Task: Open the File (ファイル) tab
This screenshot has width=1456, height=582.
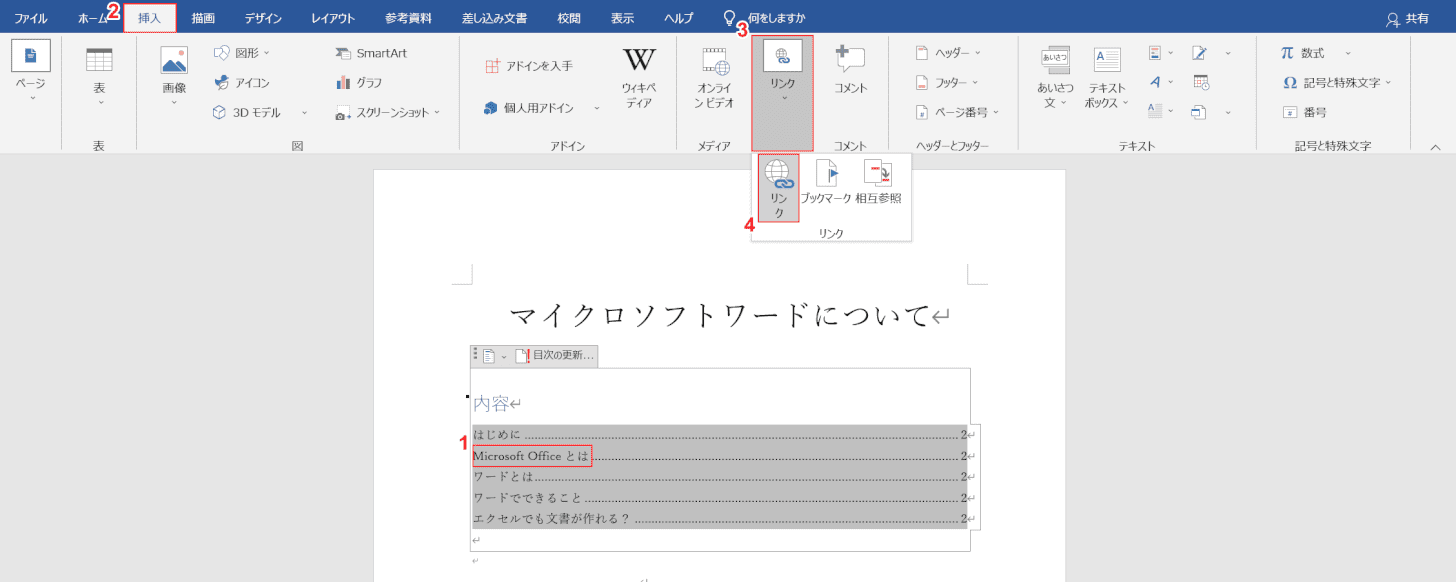Action: (x=30, y=18)
